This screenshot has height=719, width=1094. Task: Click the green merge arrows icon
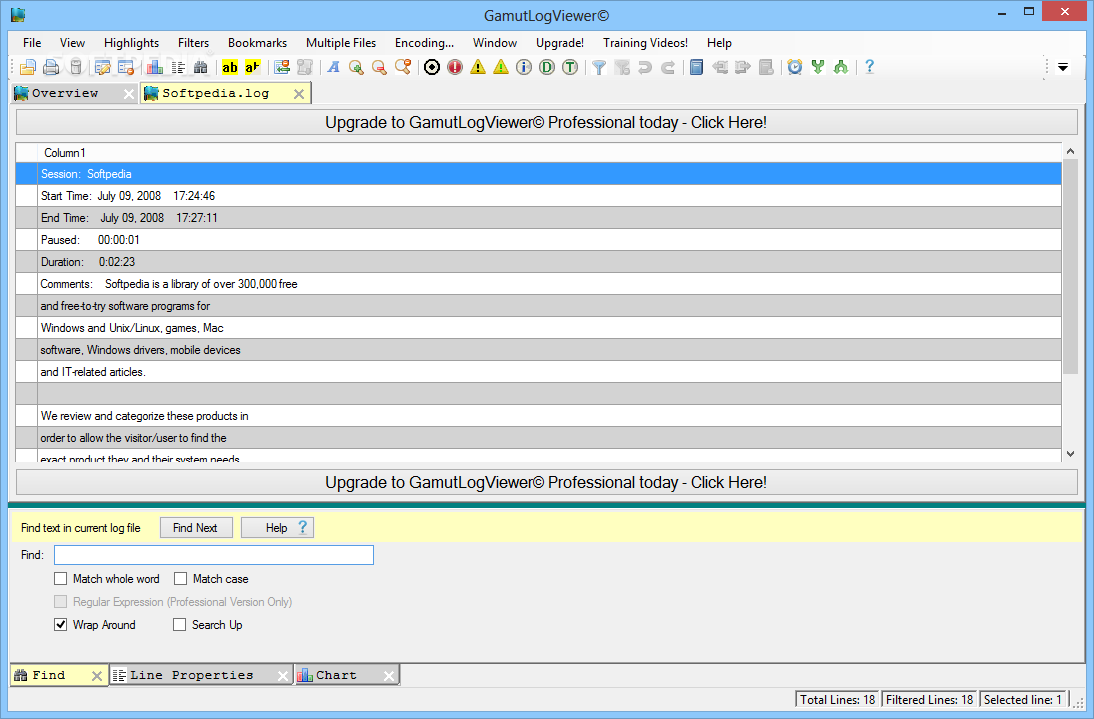click(841, 68)
